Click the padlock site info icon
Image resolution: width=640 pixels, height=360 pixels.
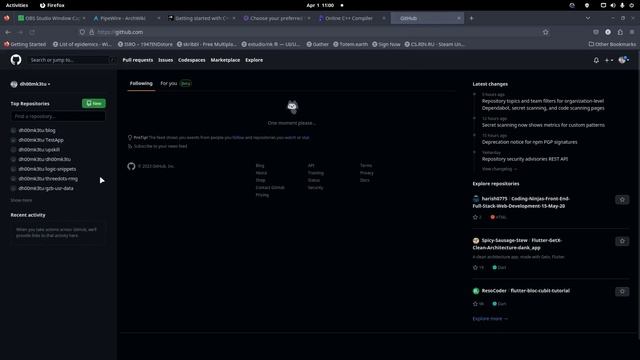tap(92, 32)
